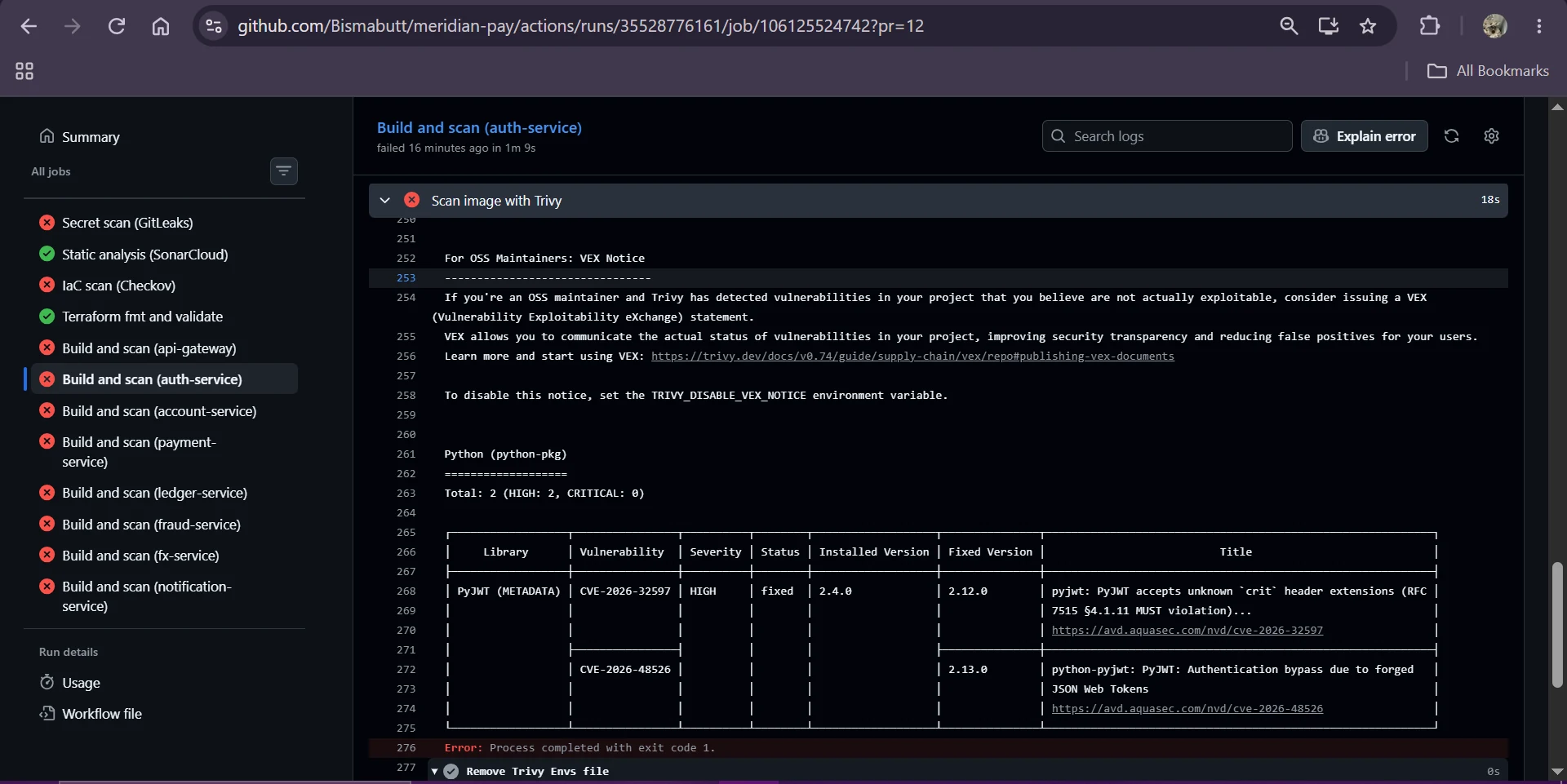The image size is (1567, 784).
Task: Open the apps grid icon
Action: pyautogui.click(x=24, y=71)
